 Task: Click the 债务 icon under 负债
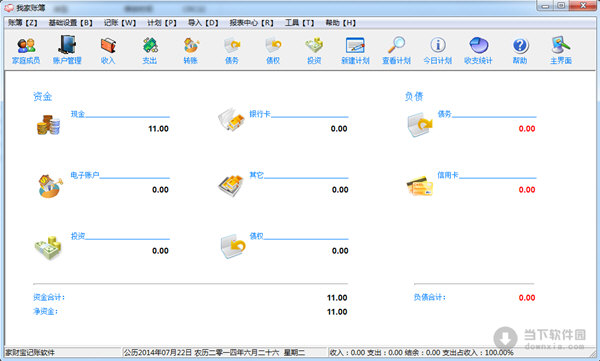(x=420, y=124)
